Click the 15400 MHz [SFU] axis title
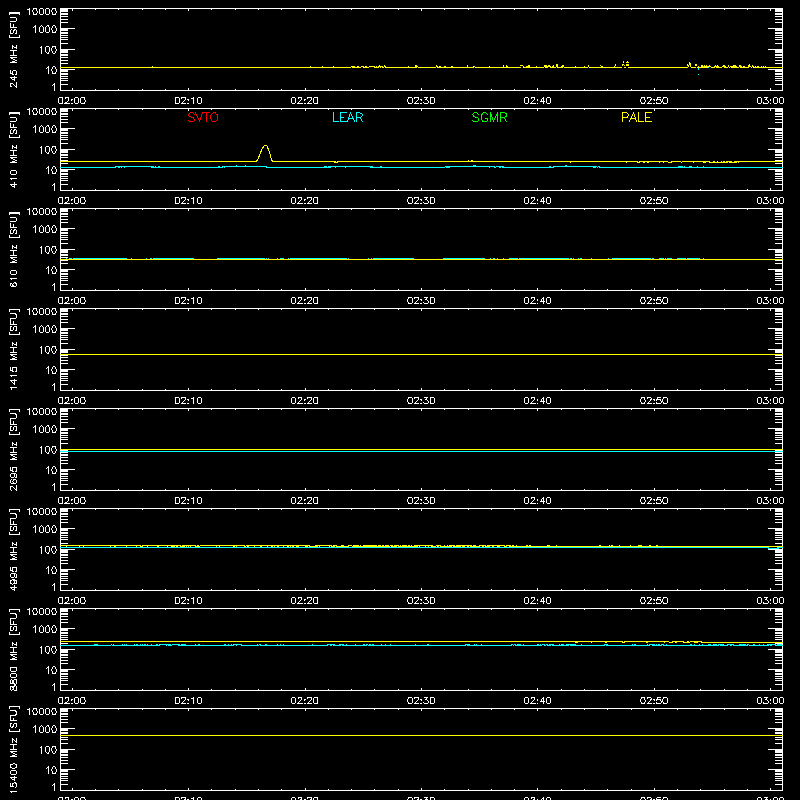This screenshot has width=800, height=800. coord(14,749)
